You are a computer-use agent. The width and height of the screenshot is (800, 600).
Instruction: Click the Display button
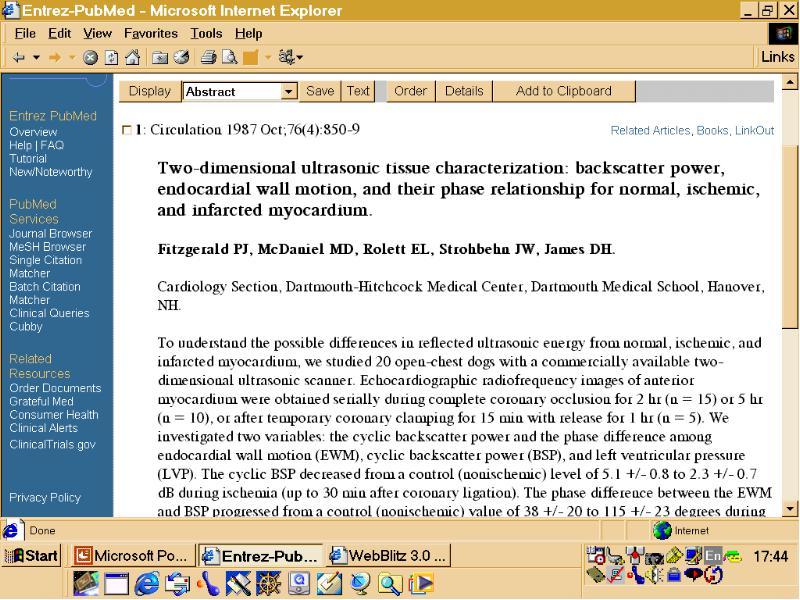149,91
